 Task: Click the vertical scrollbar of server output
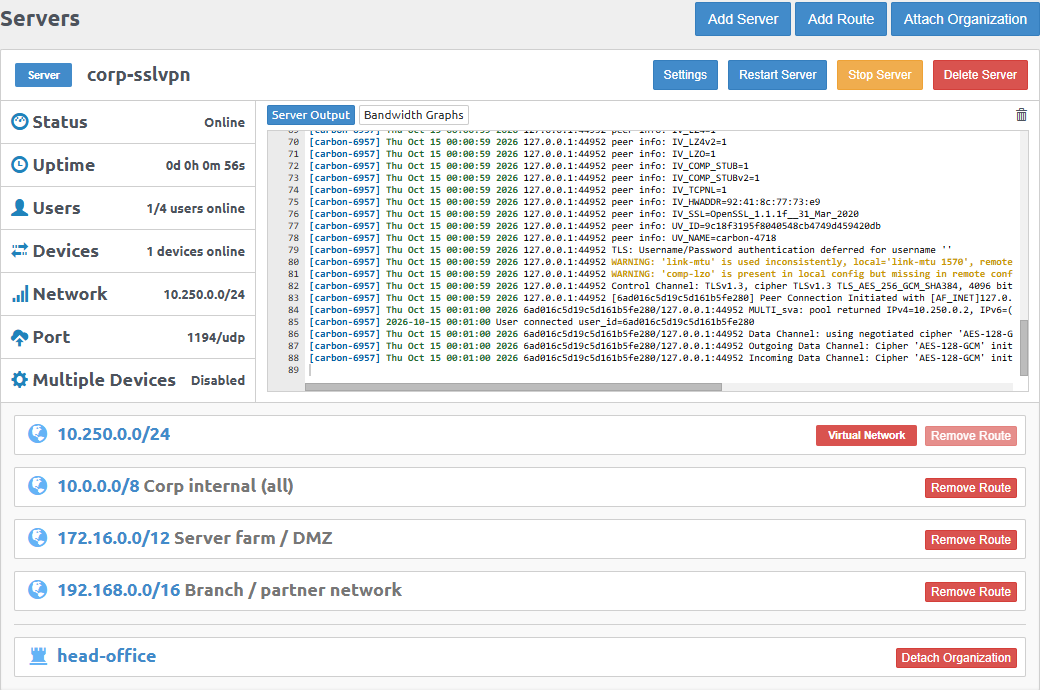[1023, 348]
